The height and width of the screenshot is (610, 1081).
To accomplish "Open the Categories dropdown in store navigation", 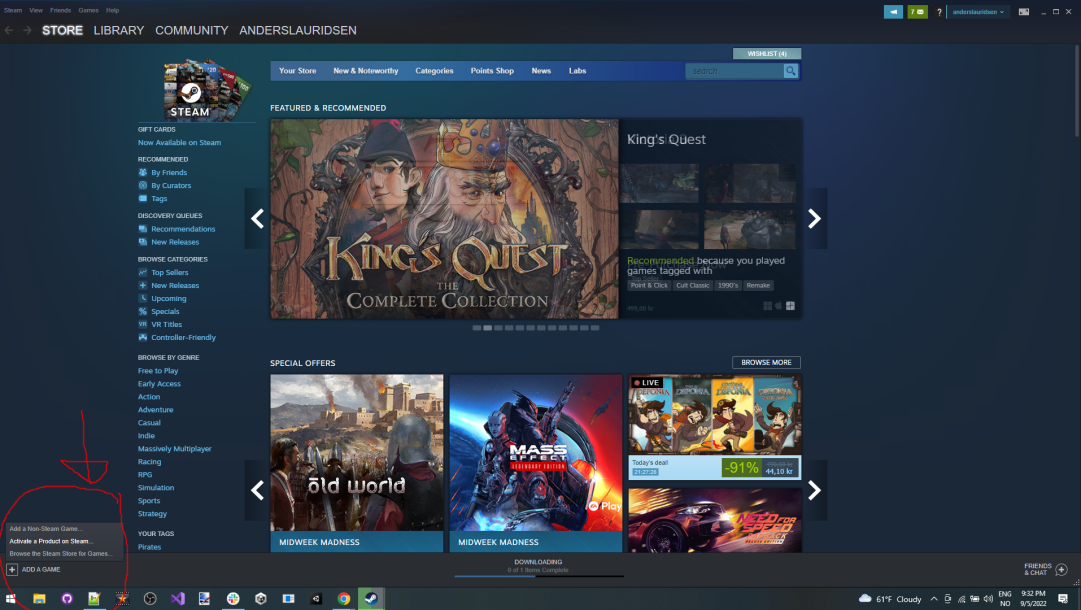I will click(x=434, y=71).
